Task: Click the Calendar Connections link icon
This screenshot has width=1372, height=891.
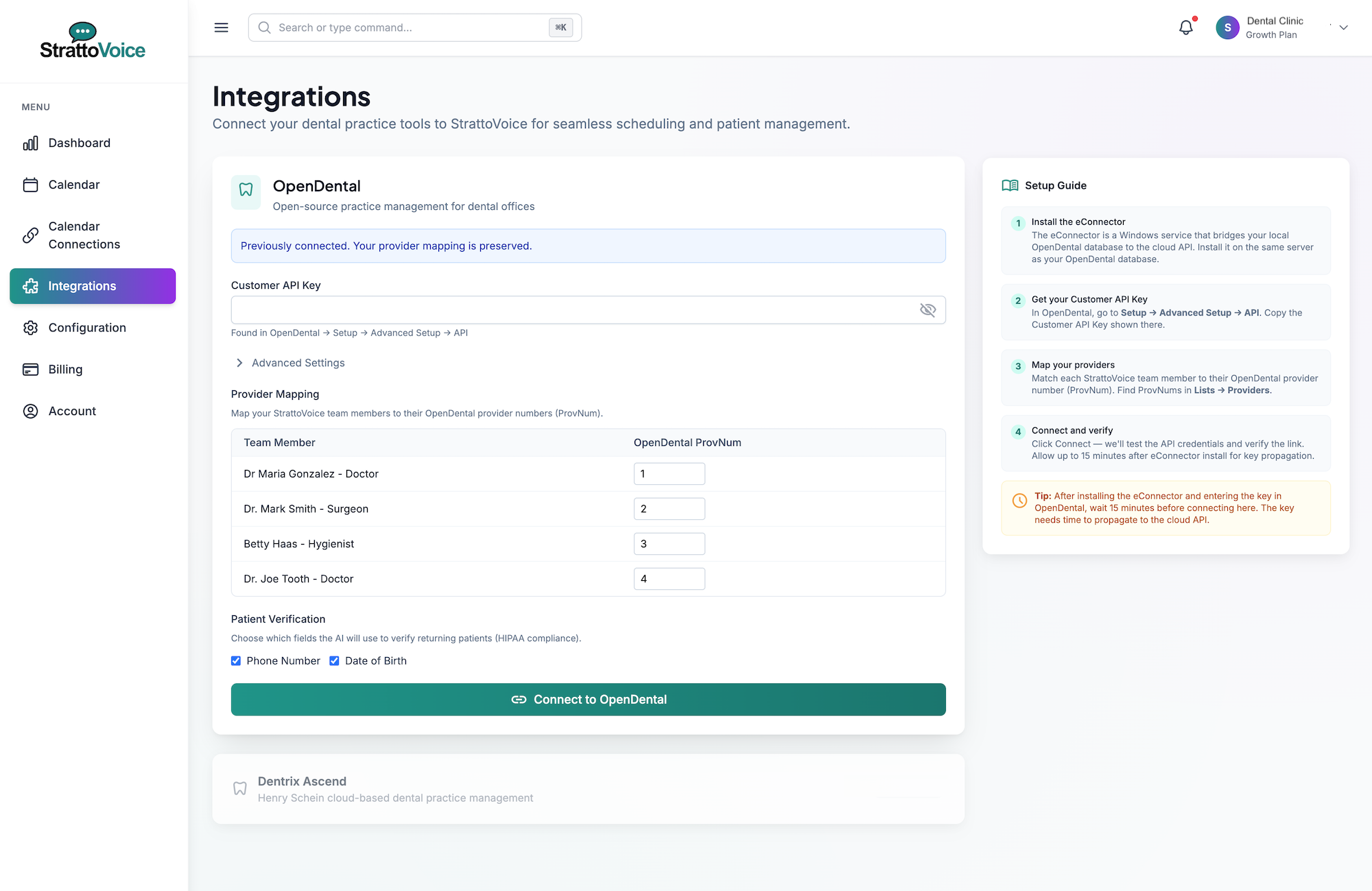Action: [x=30, y=235]
